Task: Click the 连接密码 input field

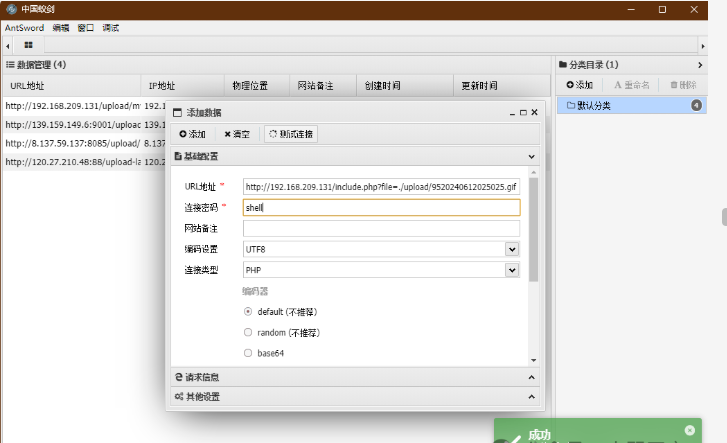Action: point(381,207)
